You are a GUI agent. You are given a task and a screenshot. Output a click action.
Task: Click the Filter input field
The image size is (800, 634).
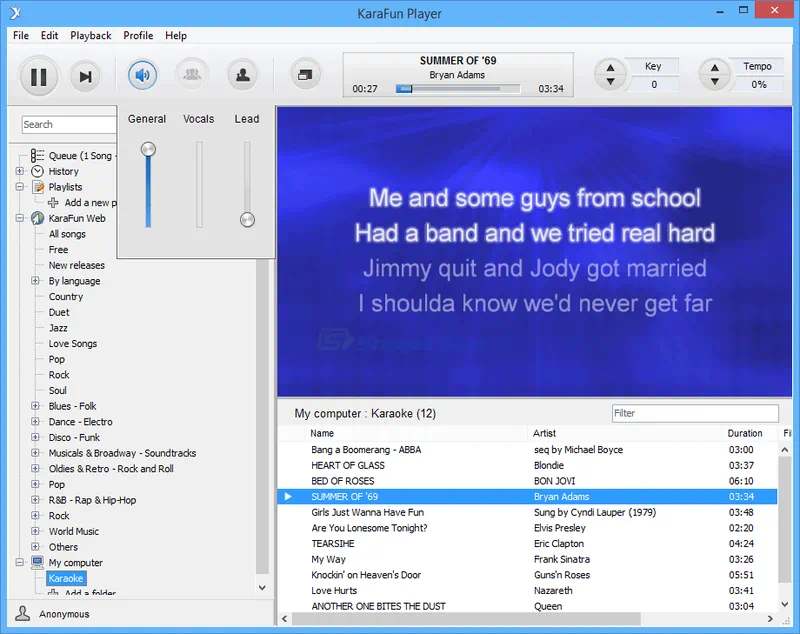click(x=695, y=413)
